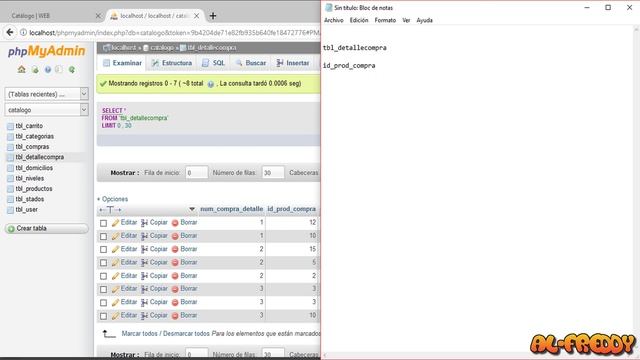Close the localhost phpMyAdmin tab
640x360 pixels.
[197, 16]
